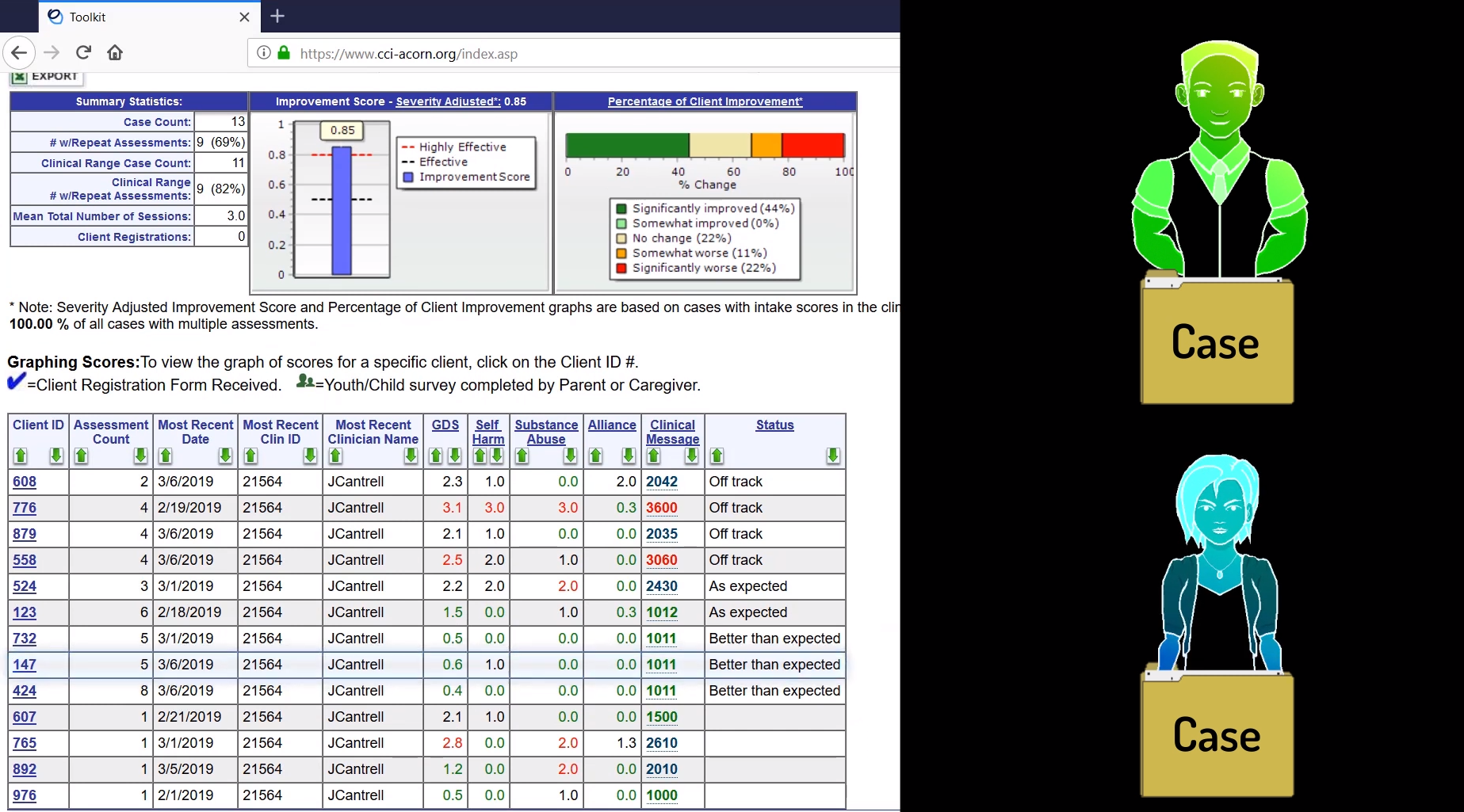Viewport: 1464px width, 812px height.
Task: Open clinical message 2610 link
Action: coord(662,743)
